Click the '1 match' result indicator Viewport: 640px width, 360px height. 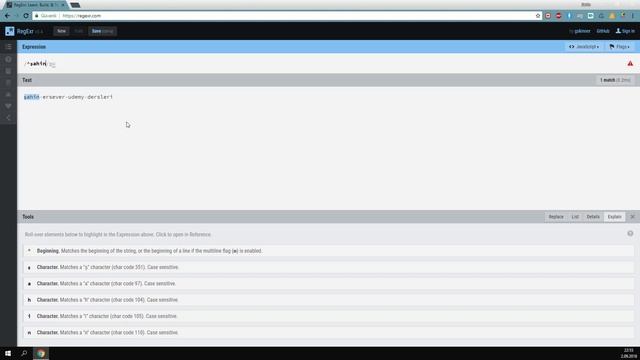tap(615, 80)
